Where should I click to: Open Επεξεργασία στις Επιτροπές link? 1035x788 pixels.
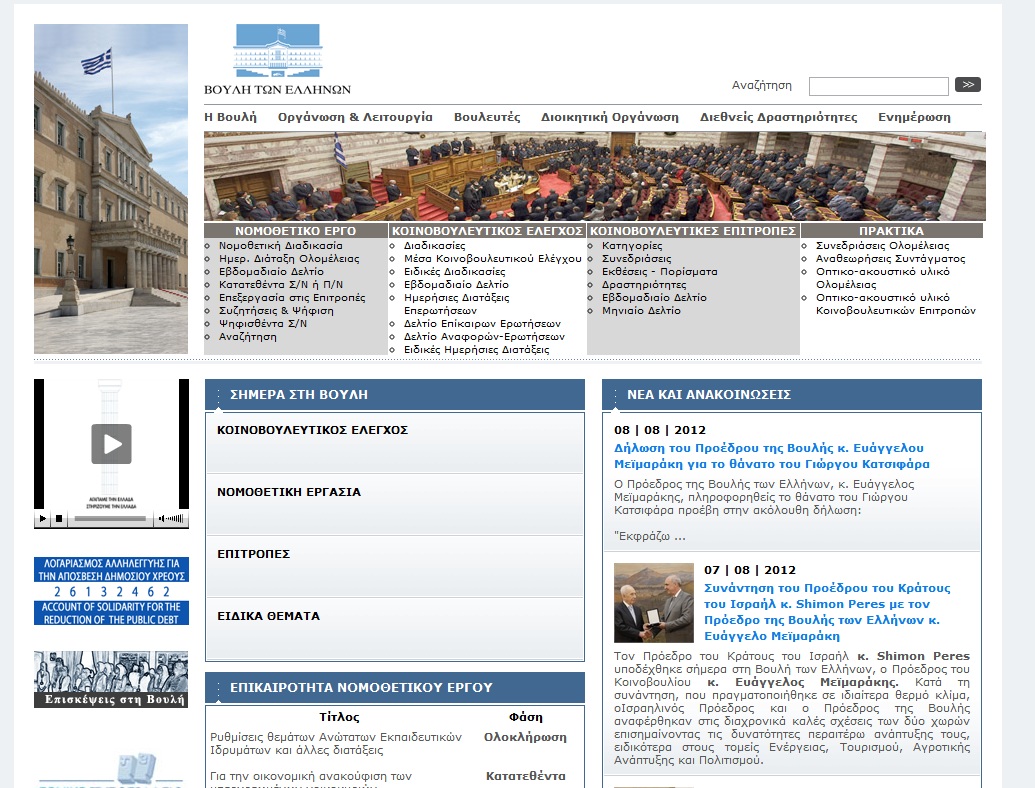(x=292, y=298)
